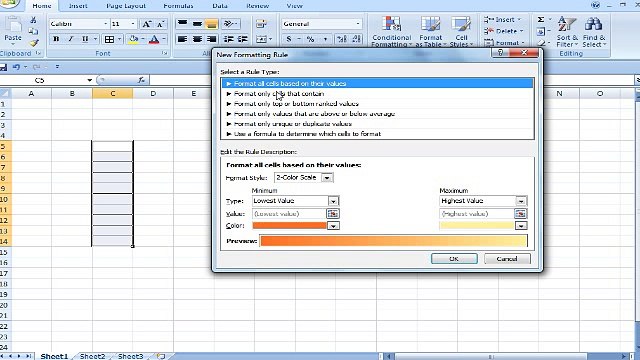The height and width of the screenshot is (360, 640).
Task: Open the Home ribbon tab
Action: click(x=42, y=6)
